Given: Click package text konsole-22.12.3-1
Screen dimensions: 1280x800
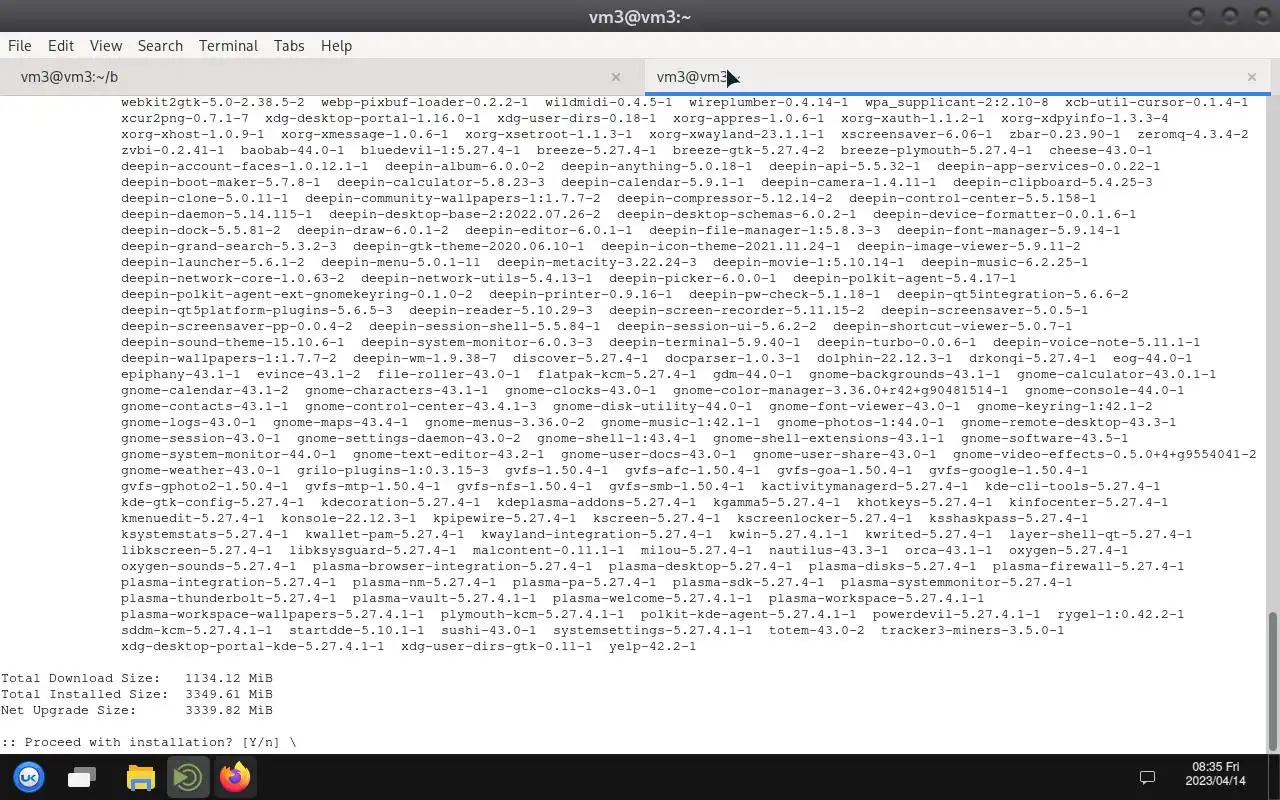Looking at the screenshot, I should pyautogui.click(x=348, y=518).
